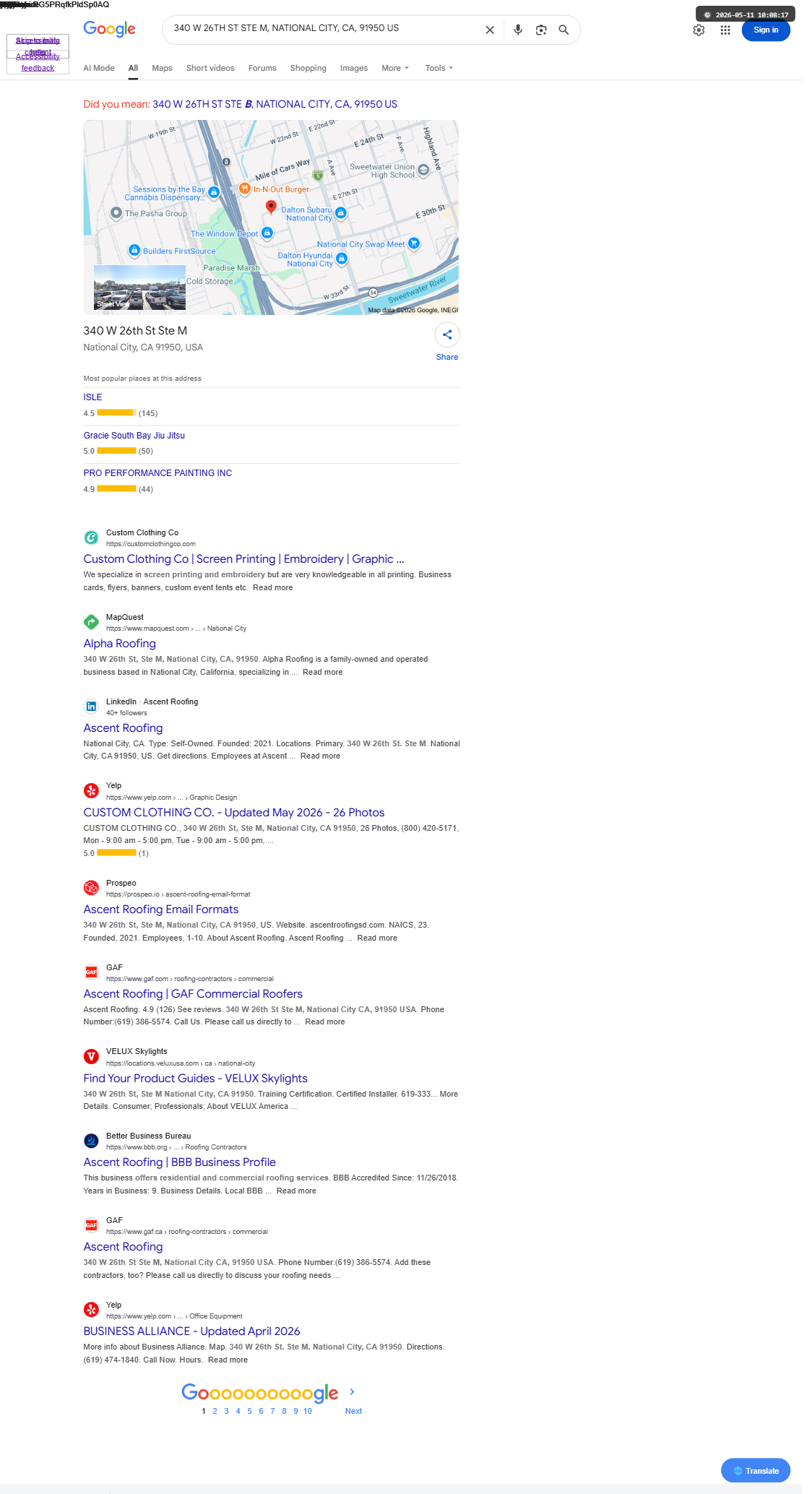The width and height of the screenshot is (812, 1494).
Task: Clear the search box with X icon
Action: click(x=490, y=30)
